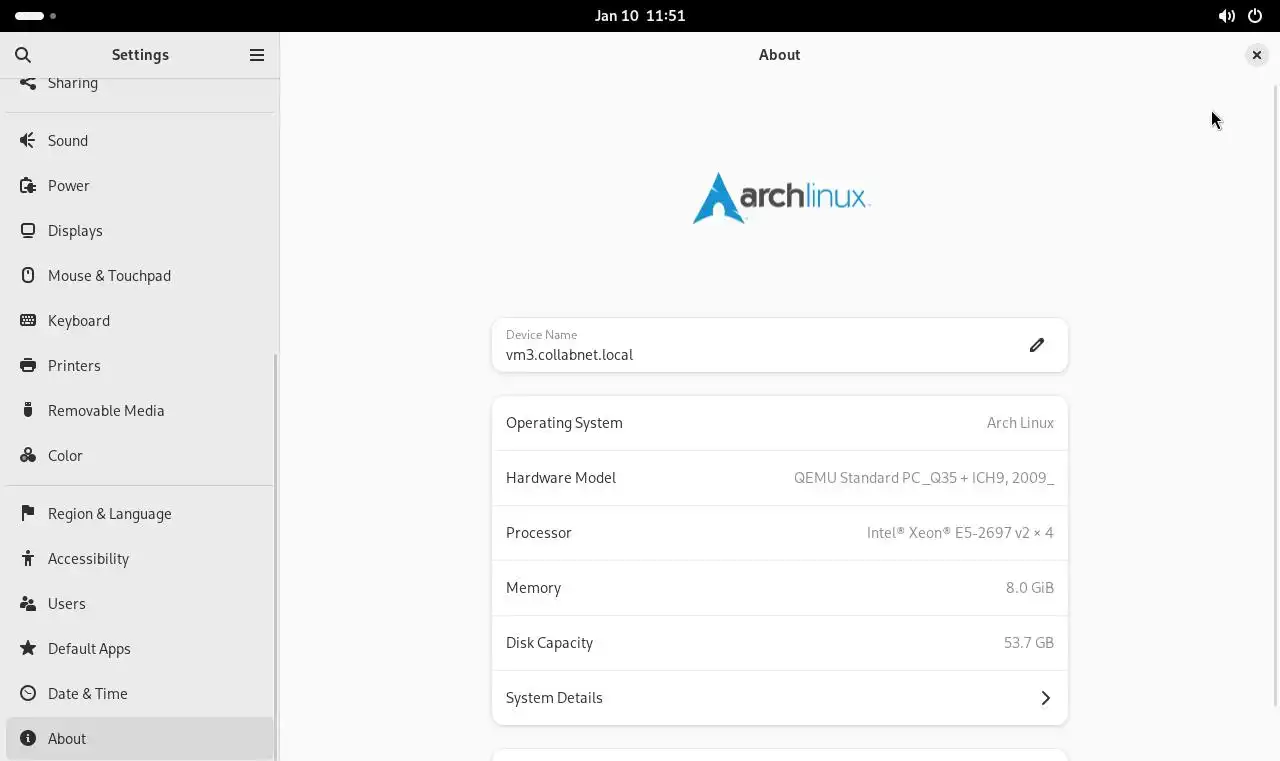Switch to the Displays panel label
This screenshot has width=1280, height=761.
(x=75, y=231)
